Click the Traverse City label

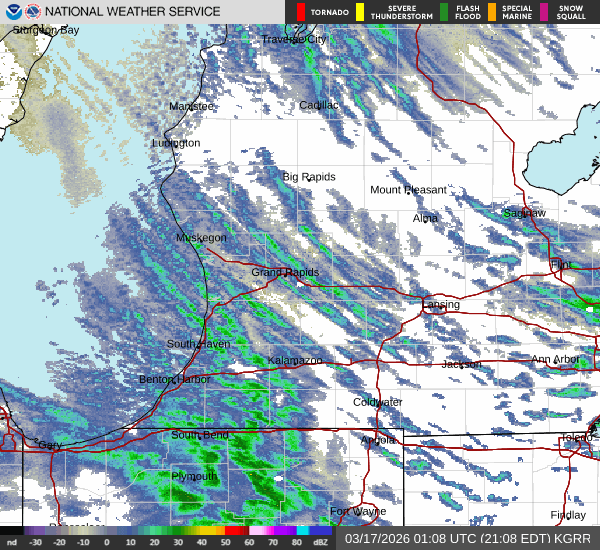[x=294, y=39]
